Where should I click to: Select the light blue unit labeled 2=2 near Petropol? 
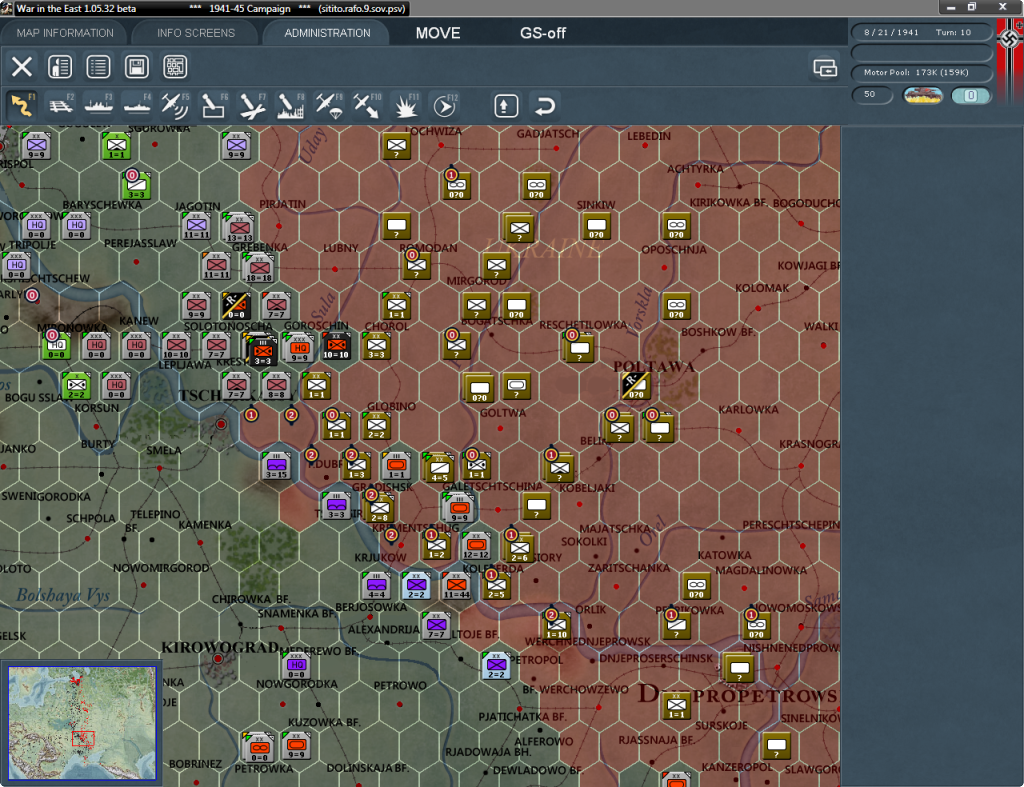click(496, 666)
